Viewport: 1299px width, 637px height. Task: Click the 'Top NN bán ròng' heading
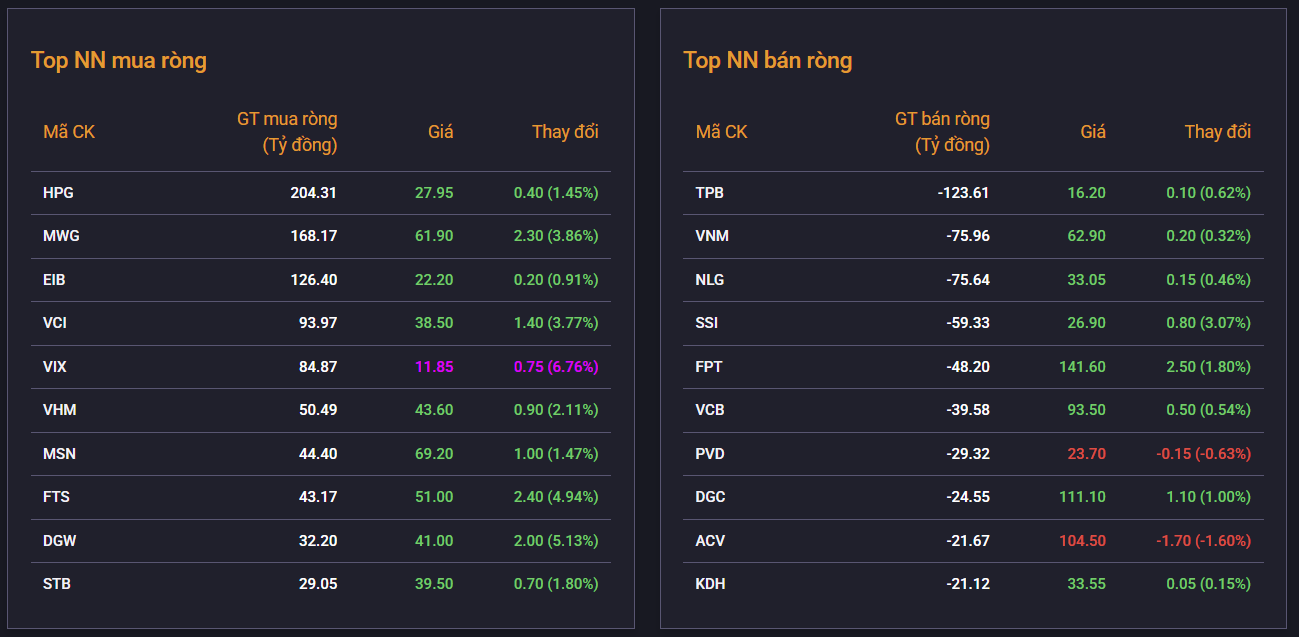click(x=768, y=60)
